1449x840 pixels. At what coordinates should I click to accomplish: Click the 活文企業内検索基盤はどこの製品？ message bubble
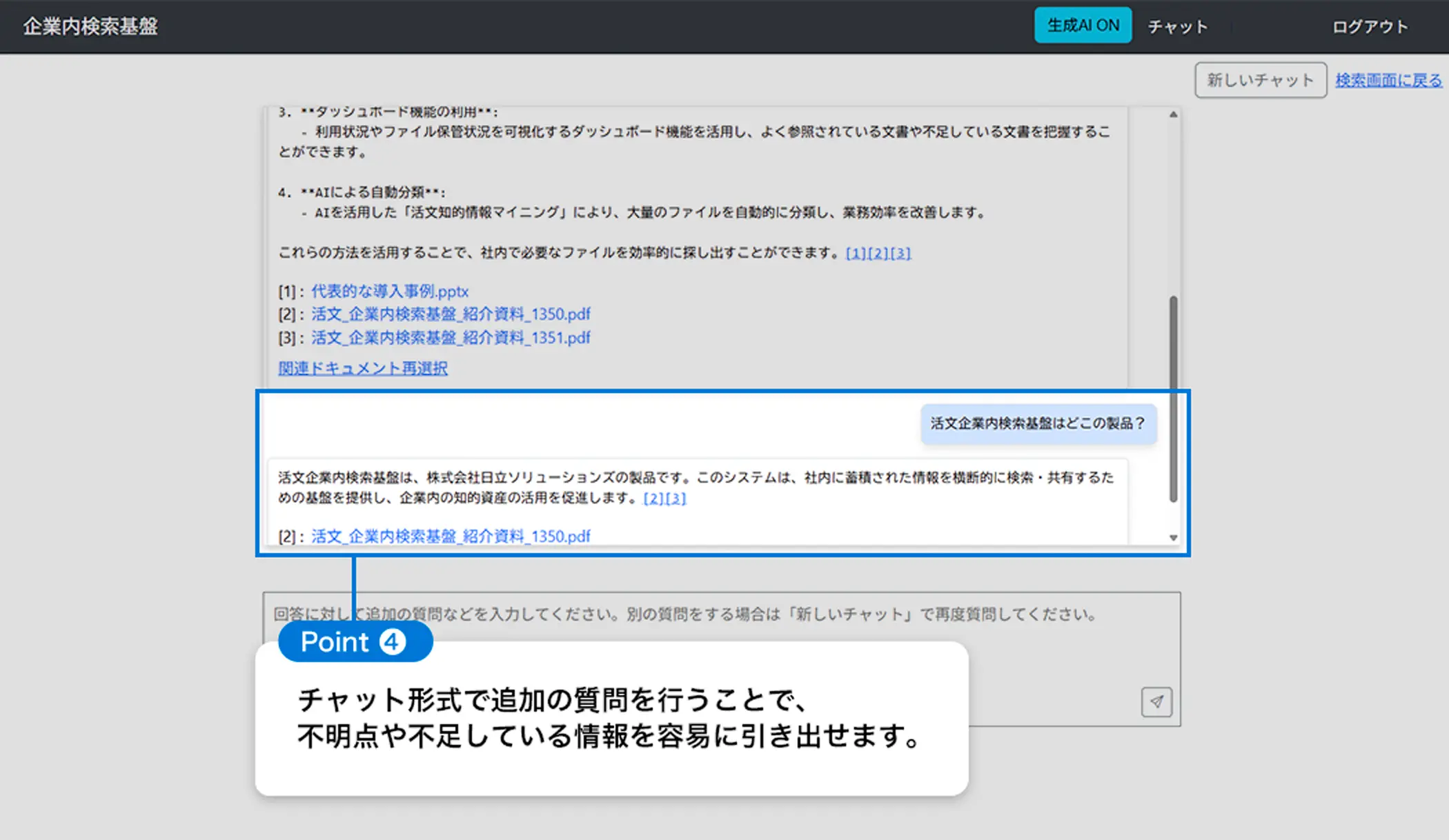point(1038,423)
